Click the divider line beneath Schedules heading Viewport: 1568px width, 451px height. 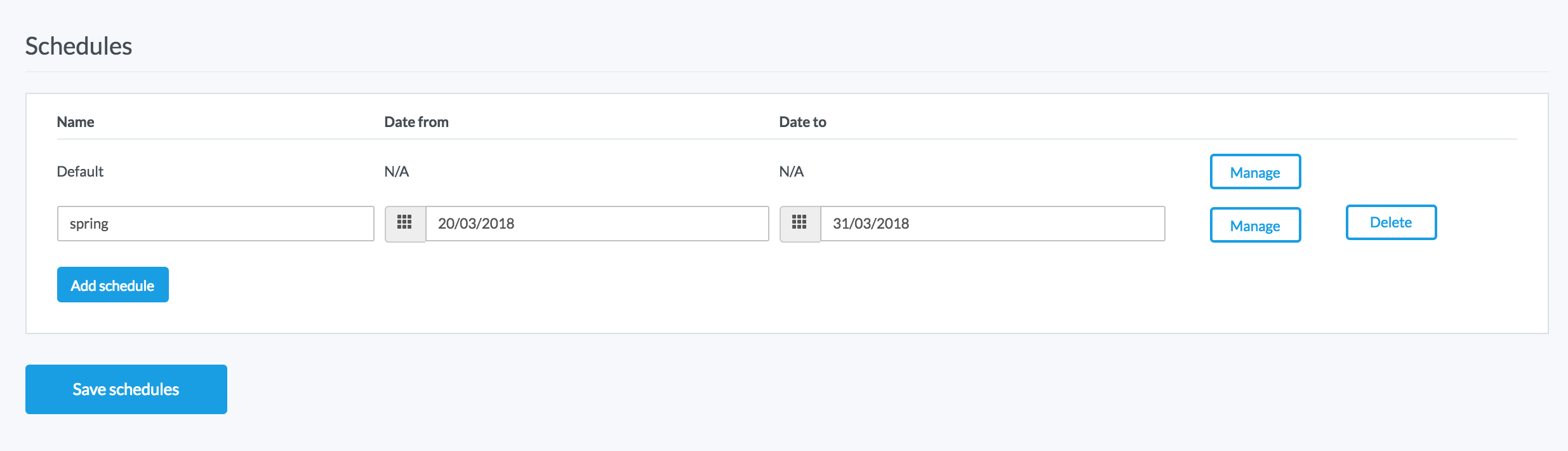pos(787,72)
